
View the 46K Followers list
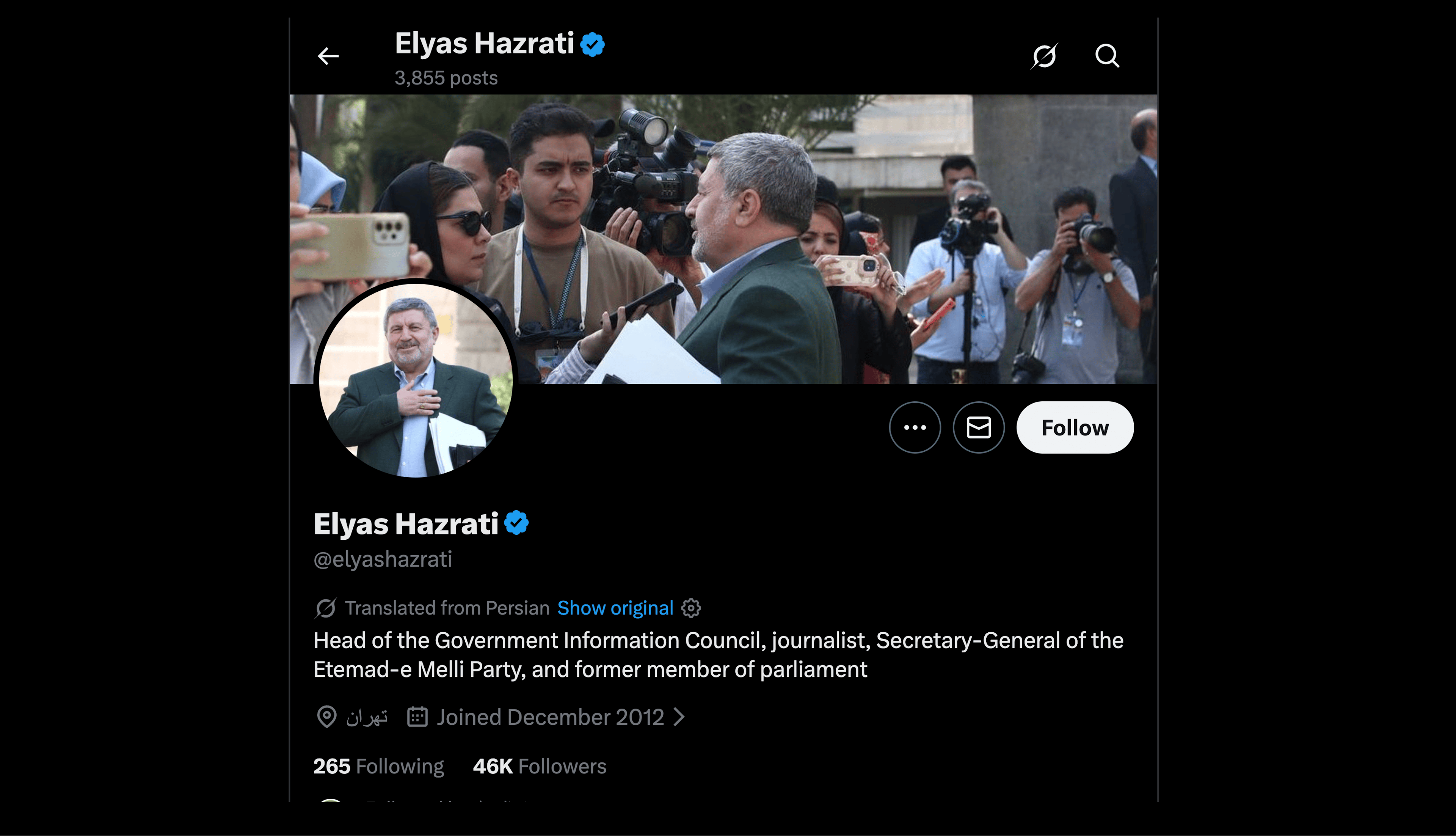tap(540, 767)
